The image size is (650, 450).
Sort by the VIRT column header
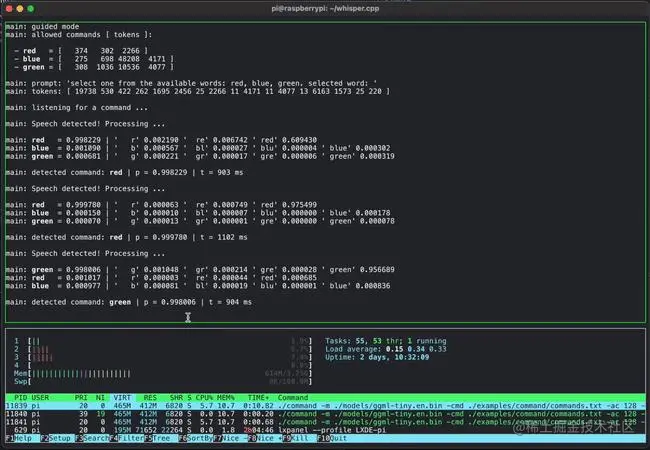122,397
